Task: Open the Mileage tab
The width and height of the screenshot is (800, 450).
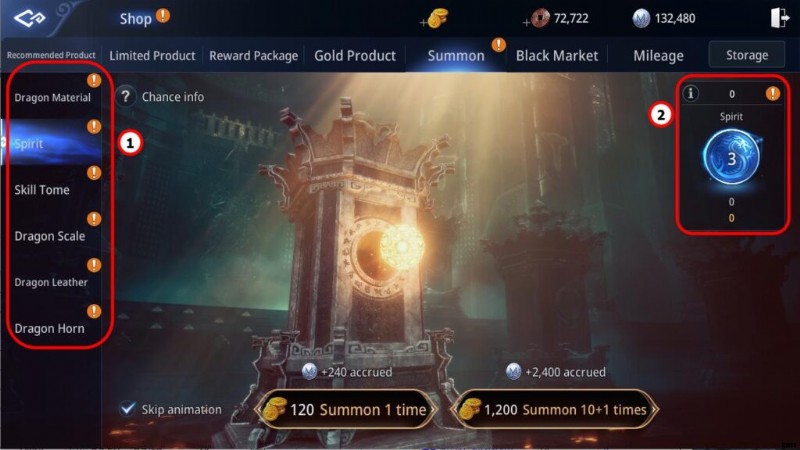Action: click(658, 55)
